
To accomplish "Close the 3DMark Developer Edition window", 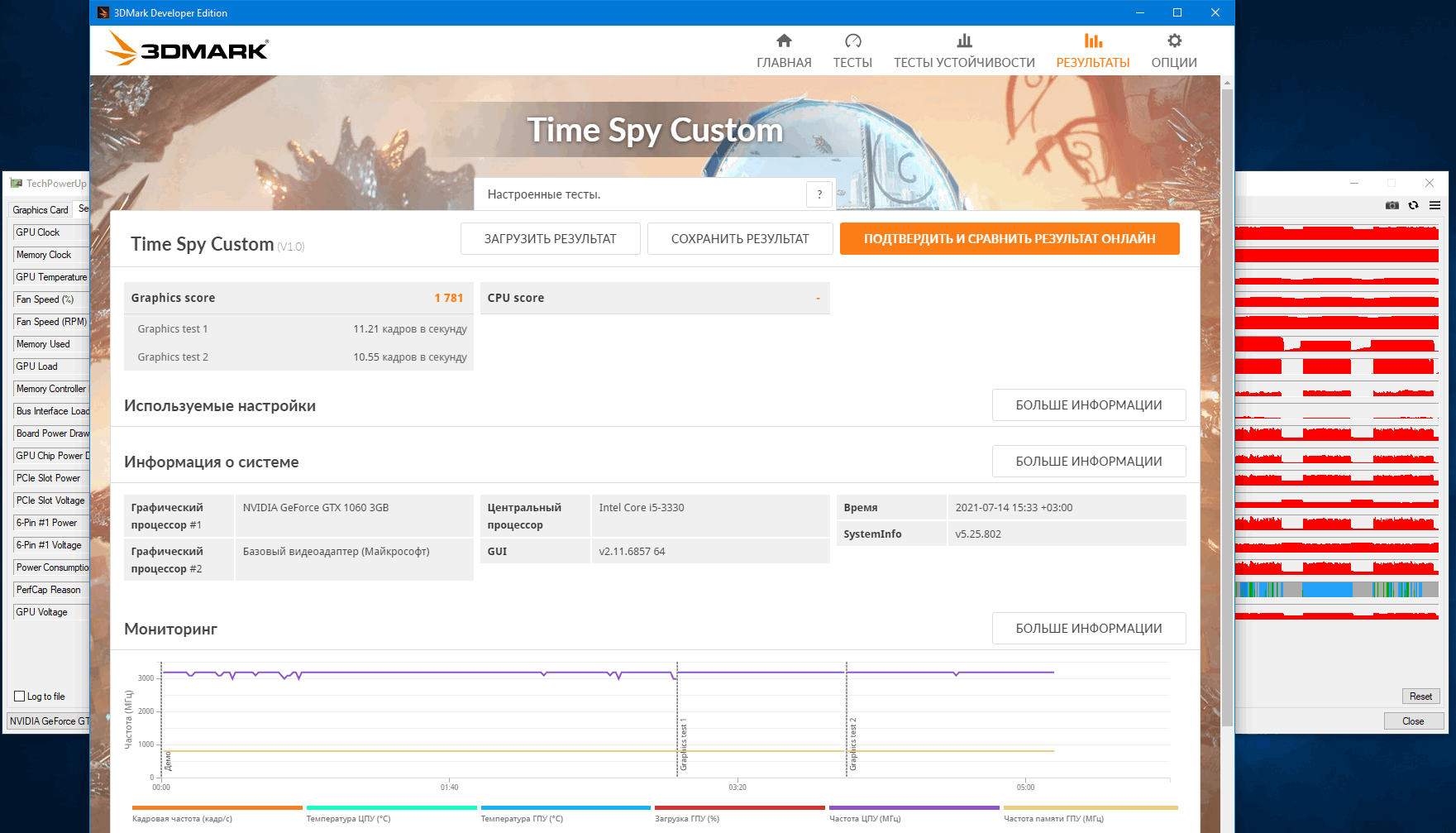I will point(1215,12).
